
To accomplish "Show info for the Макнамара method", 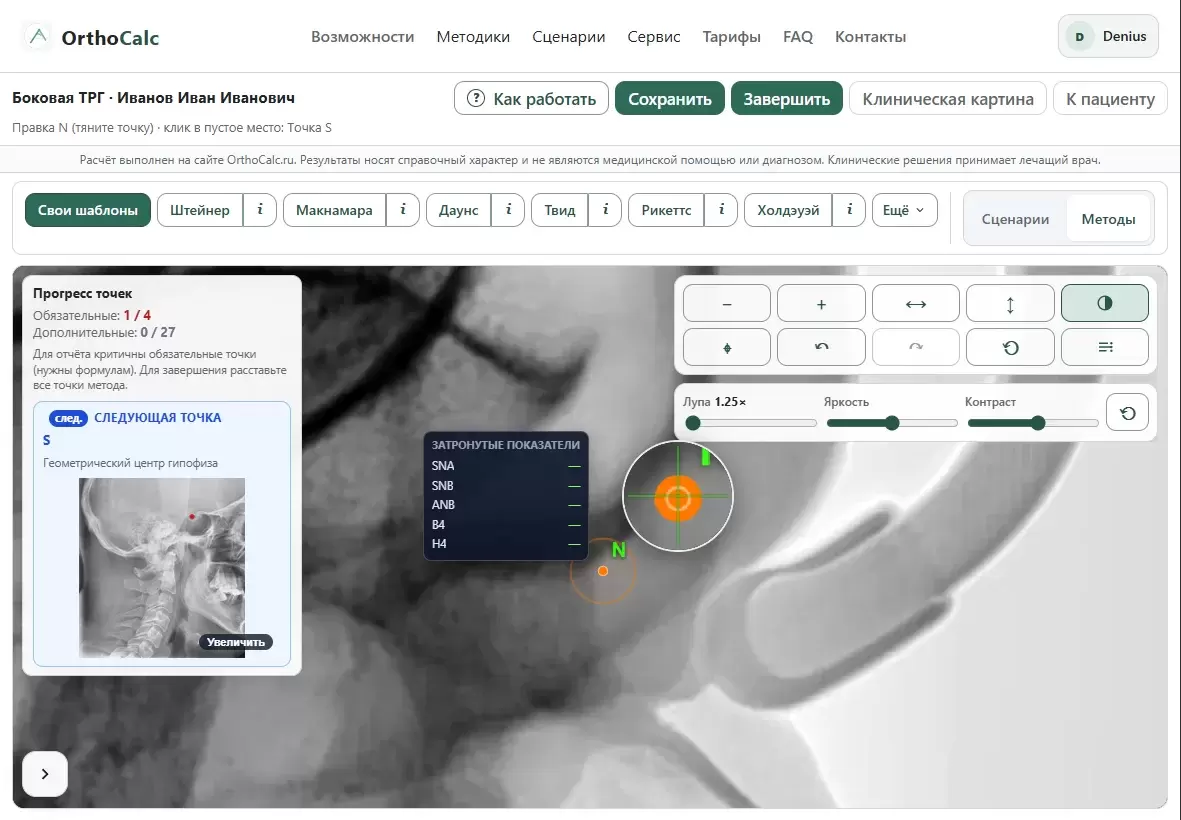I will point(403,210).
